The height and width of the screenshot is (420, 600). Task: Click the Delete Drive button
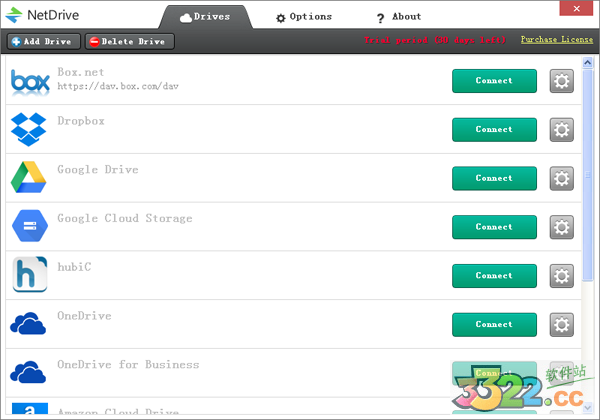[129, 41]
